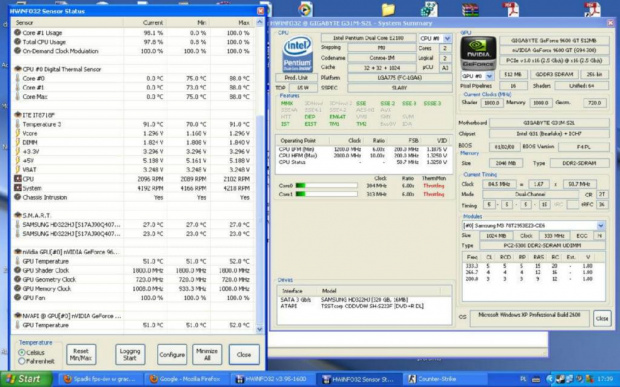620x387 pixels.
Task: Select the GPU Shader Clock sensor icon
Action: pyautogui.click(x=17, y=270)
